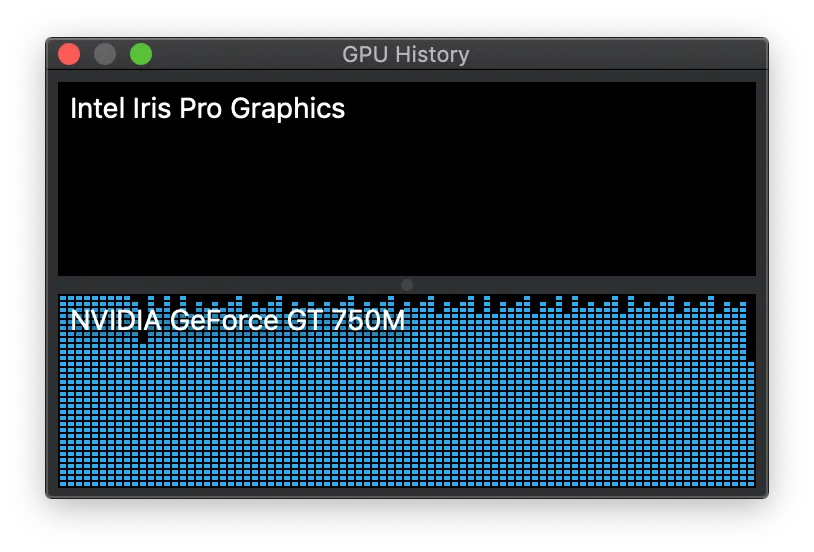The width and height of the screenshot is (814, 552).
Task: Click the GPU History title text
Action: click(405, 55)
